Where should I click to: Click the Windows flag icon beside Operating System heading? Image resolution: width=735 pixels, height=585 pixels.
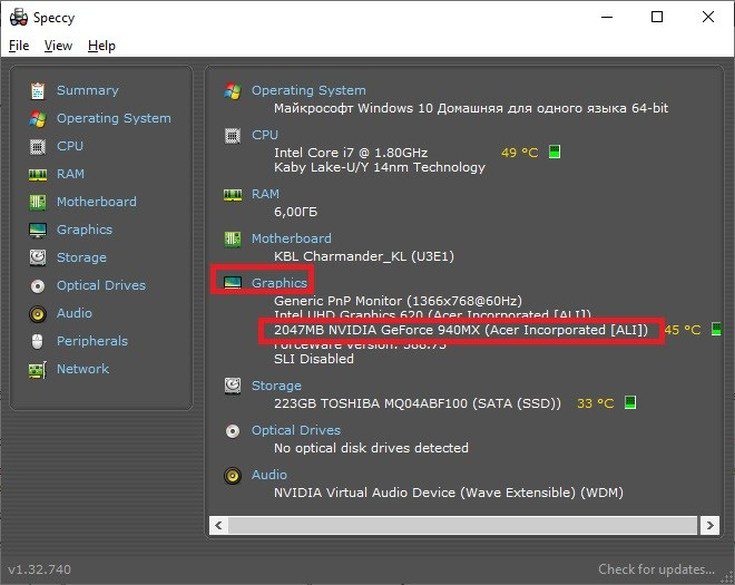pyautogui.click(x=232, y=90)
